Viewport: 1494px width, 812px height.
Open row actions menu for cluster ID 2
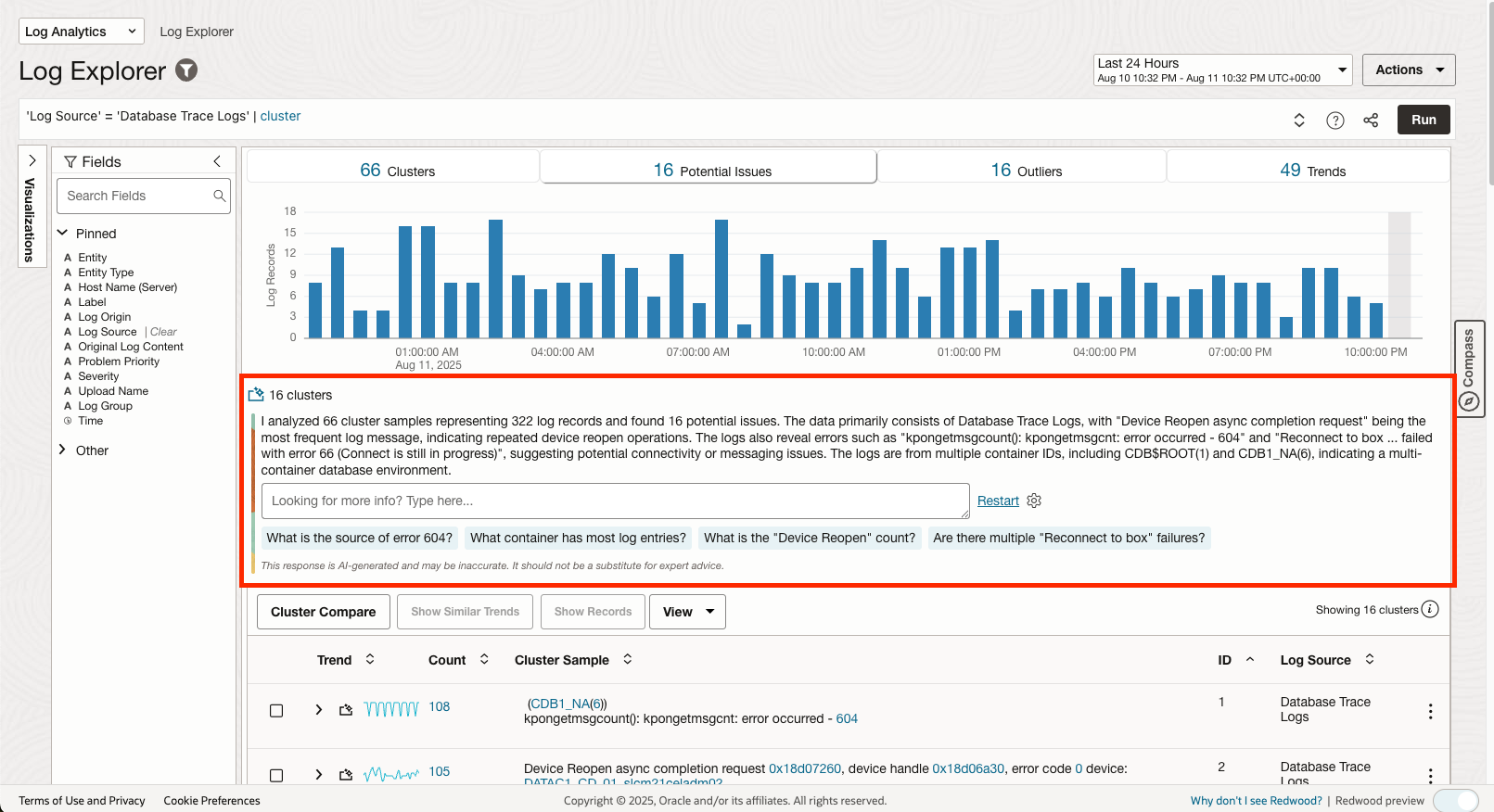tap(1430, 775)
